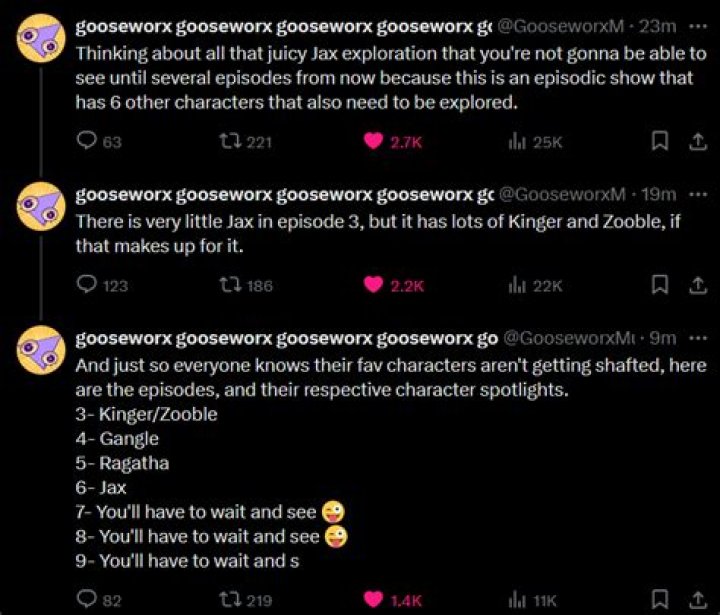
Task: Share the Jax exploration tweet
Action: (x=692, y=142)
